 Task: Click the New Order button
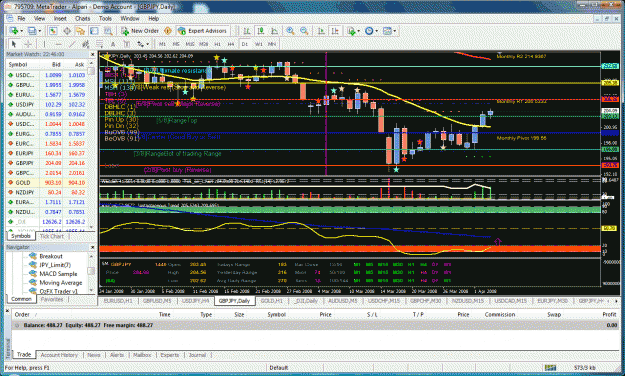[x=140, y=31]
